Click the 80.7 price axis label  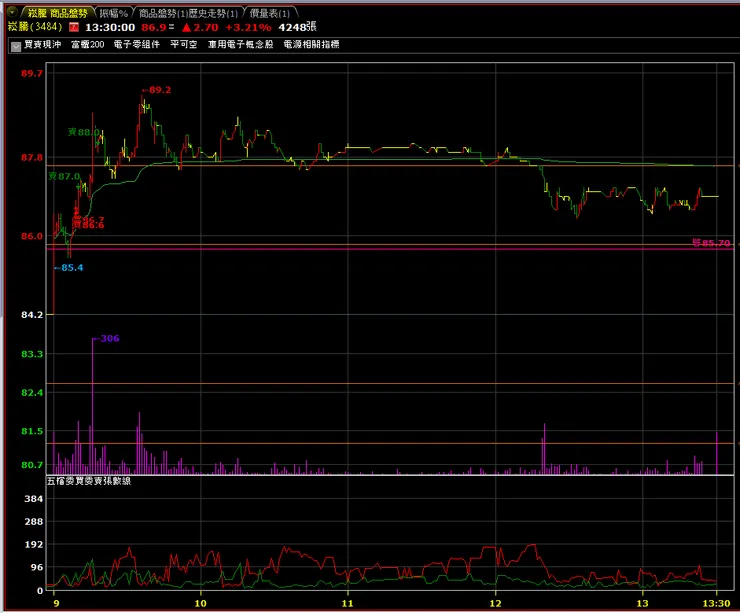tap(32, 465)
